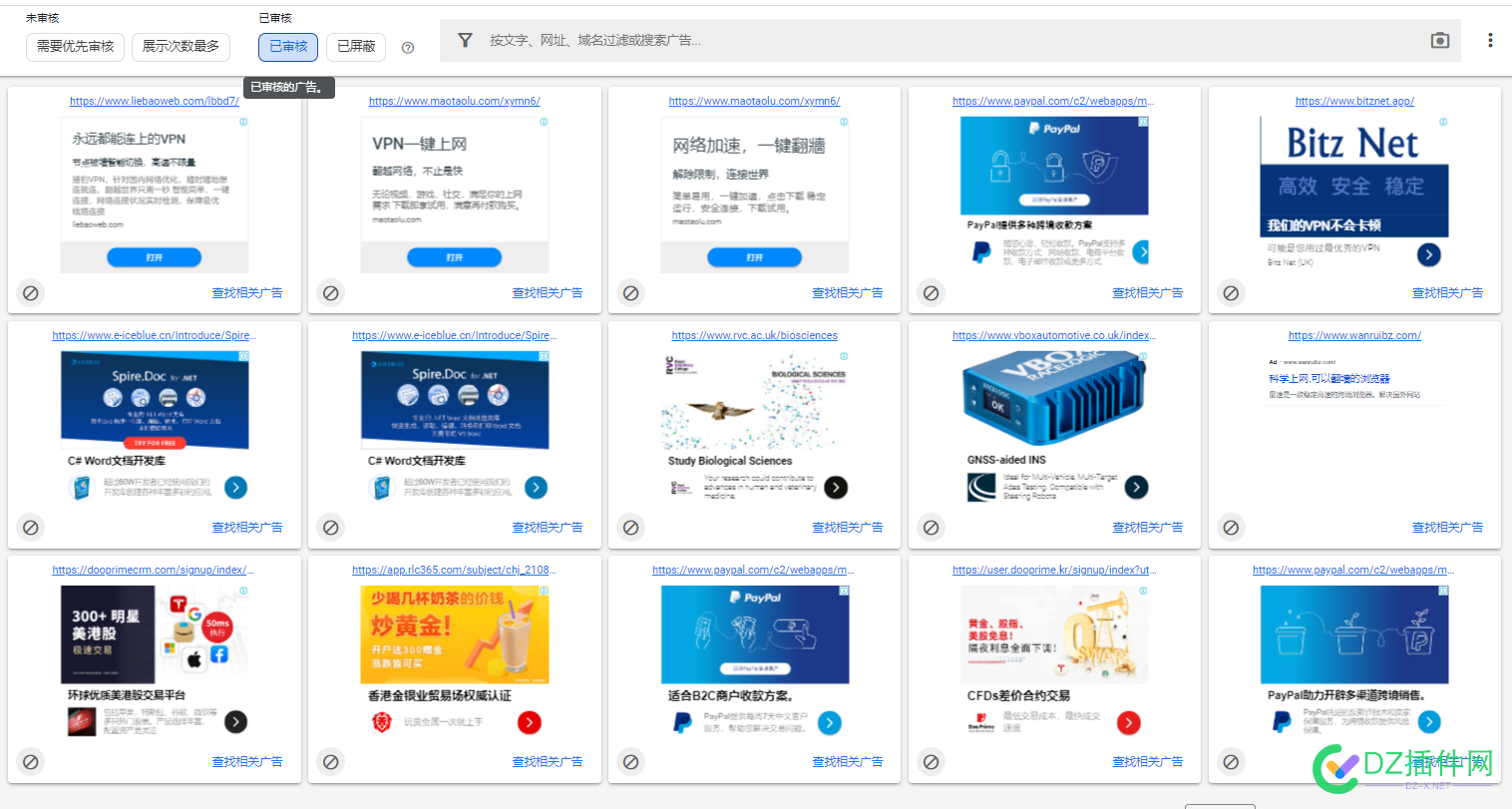This screenshot has width=1512, height=809.
Task: Click '查找相关广告' under the wanruibz.com ad
Action: coord(1448,528)
